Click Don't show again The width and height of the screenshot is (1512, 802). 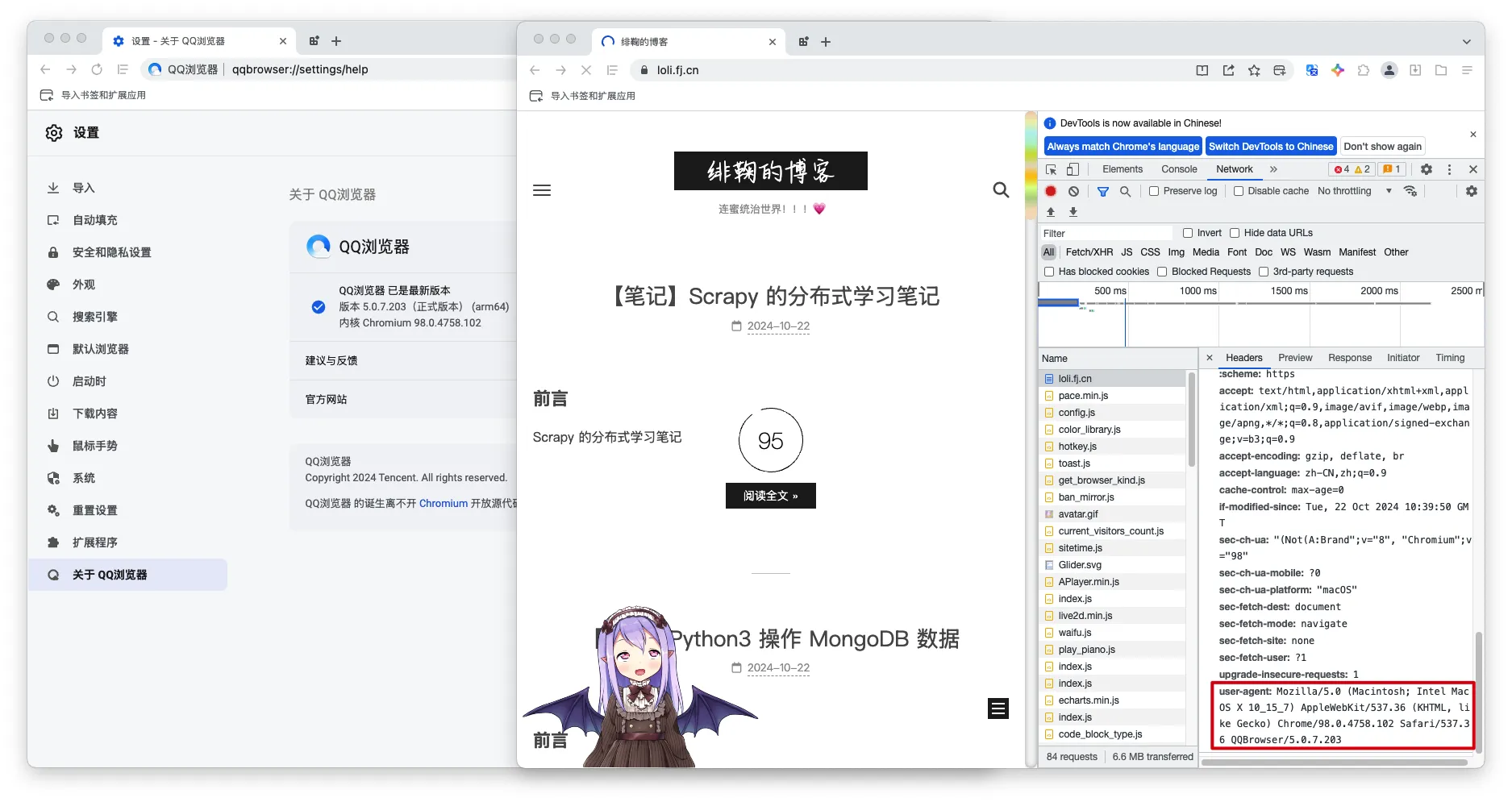tap(1382, 147)
